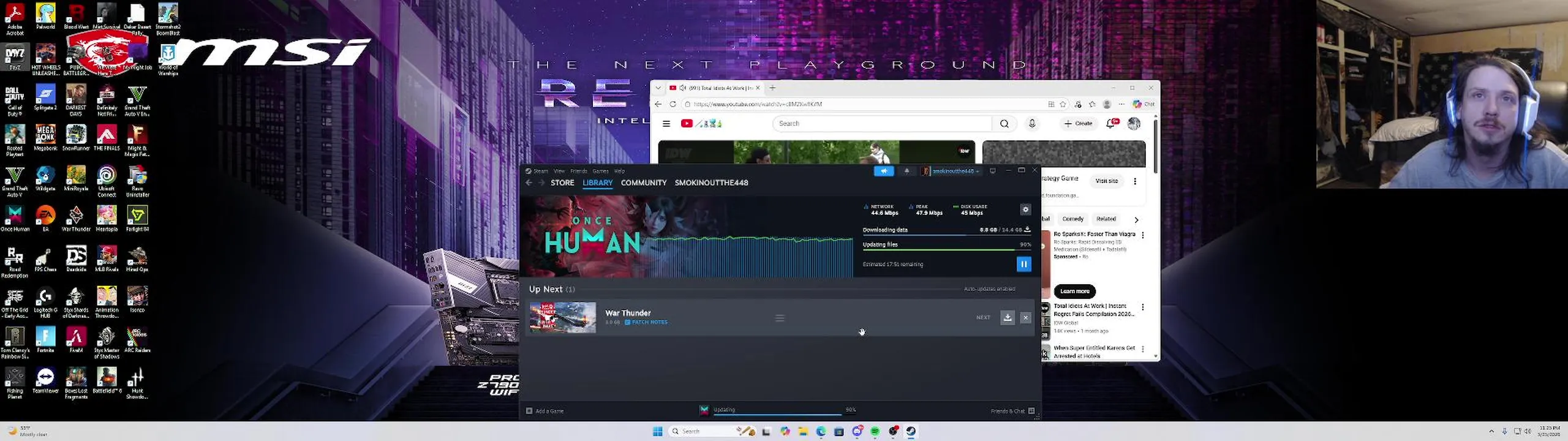The width and height of the screenshot is (1568, 441).
Task: Open the Help menu in Steam
Action: 619,171
